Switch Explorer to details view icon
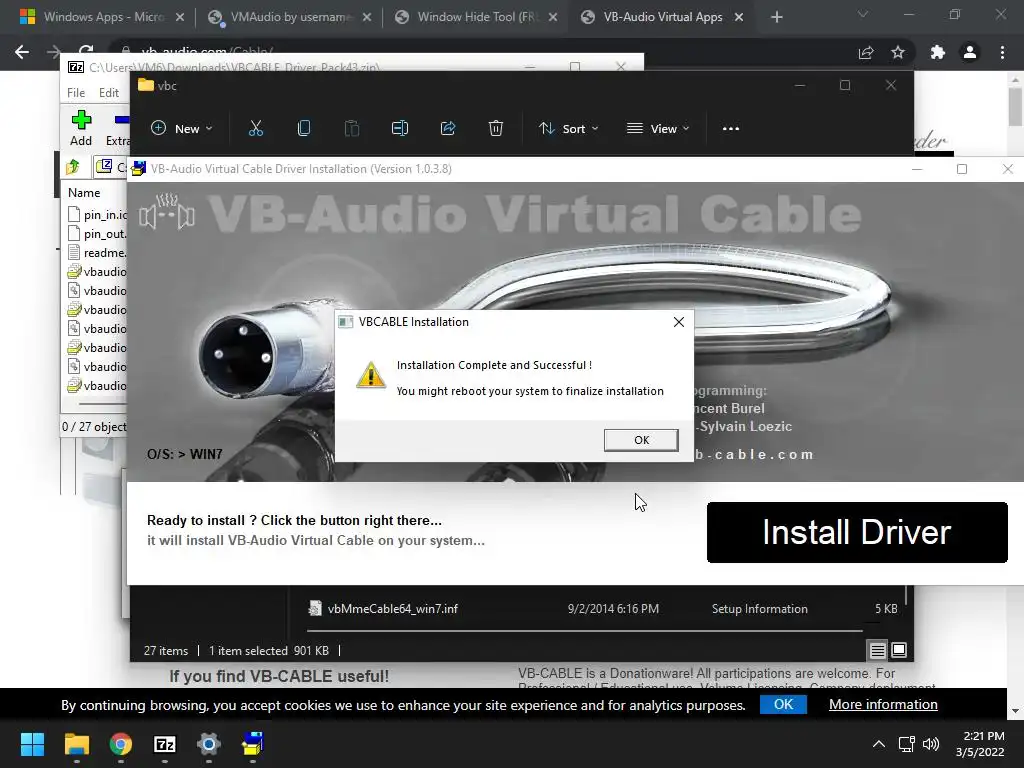Screen dimensions: 1024x768 point(878,650)
